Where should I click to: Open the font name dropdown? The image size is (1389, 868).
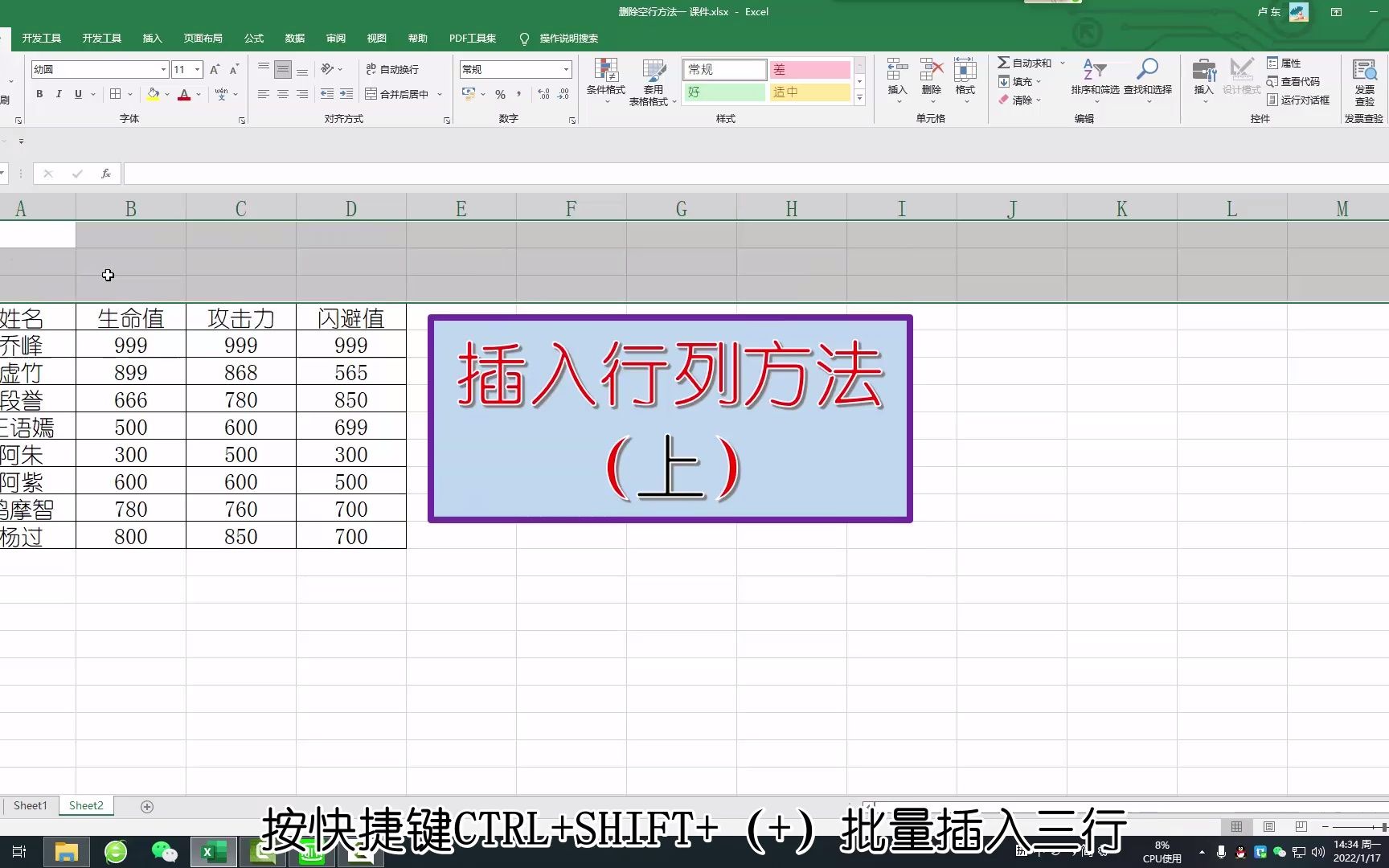163,69
